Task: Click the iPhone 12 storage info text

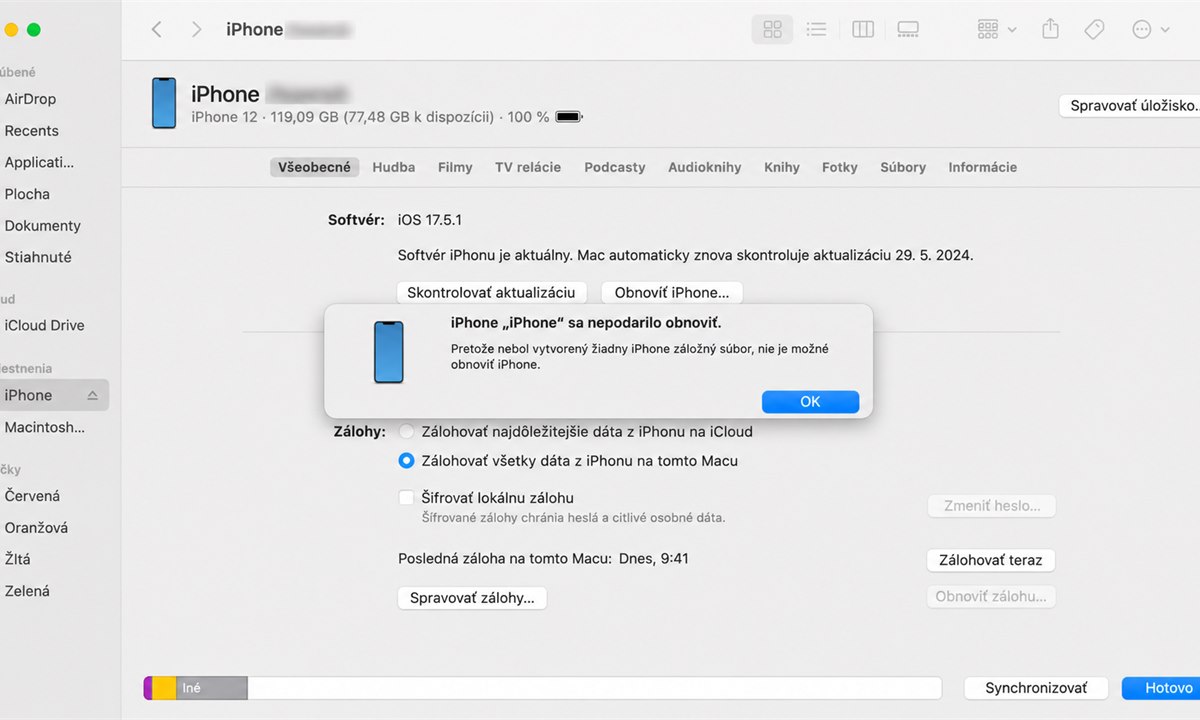Action: coord(370,117)
